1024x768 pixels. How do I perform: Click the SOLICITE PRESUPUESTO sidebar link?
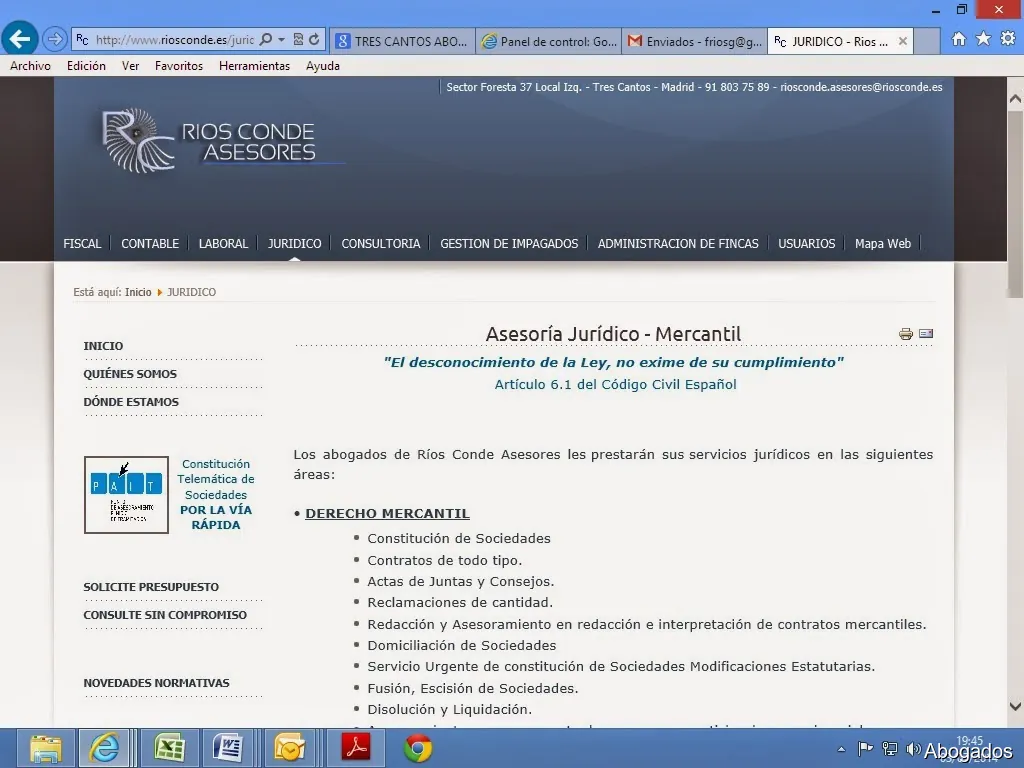[151, 587]
